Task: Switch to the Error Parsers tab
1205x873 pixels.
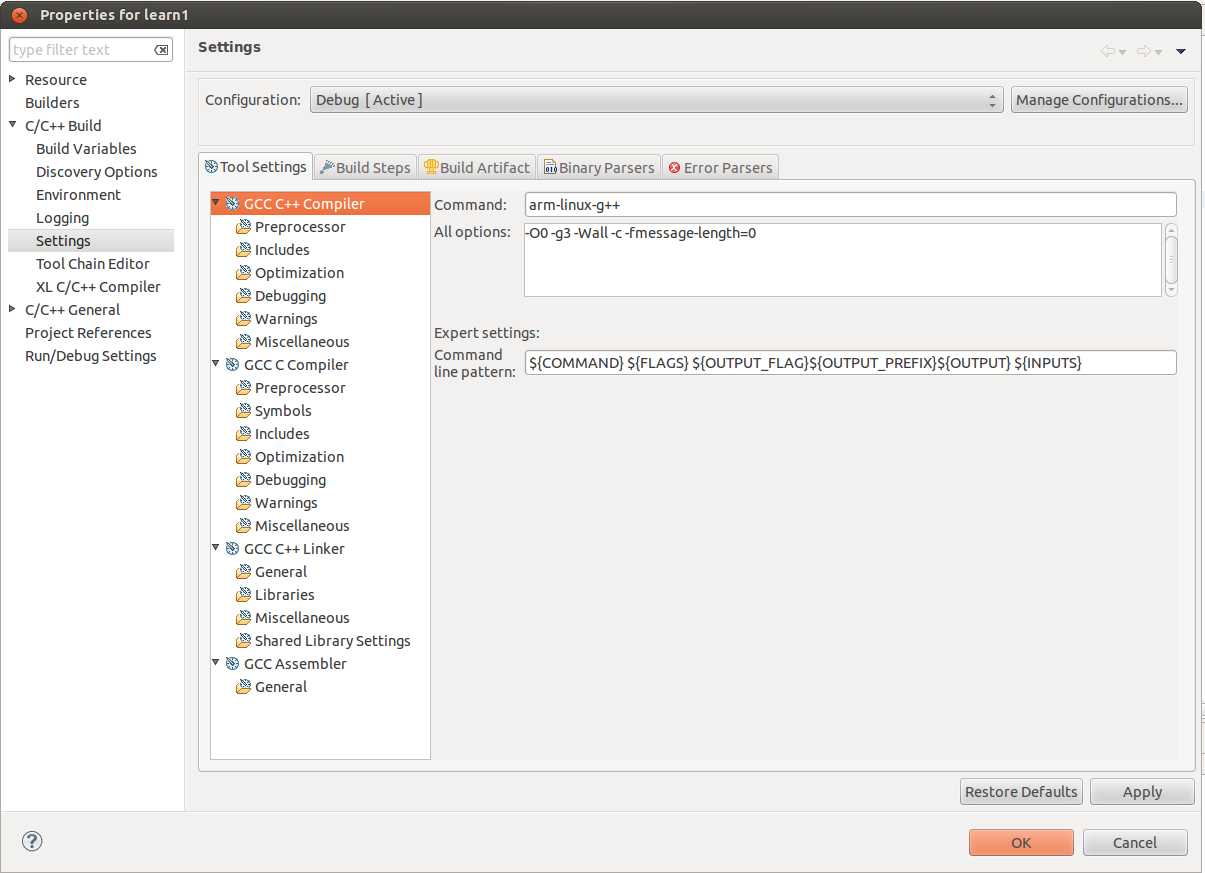Action: [720, 167]
